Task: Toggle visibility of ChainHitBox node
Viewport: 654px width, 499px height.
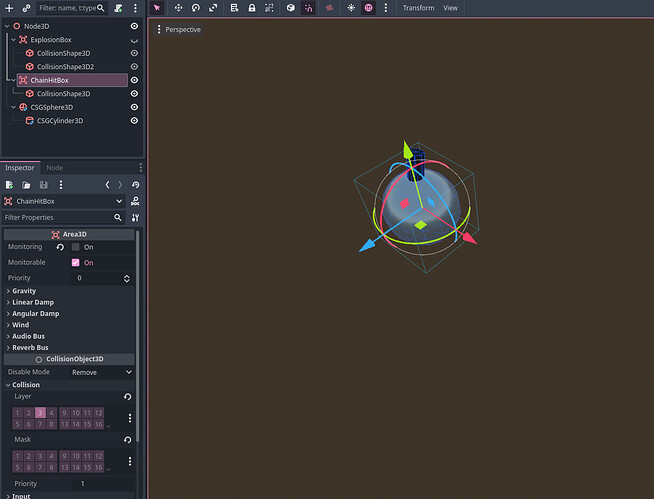Action: (x=134, y=80)
